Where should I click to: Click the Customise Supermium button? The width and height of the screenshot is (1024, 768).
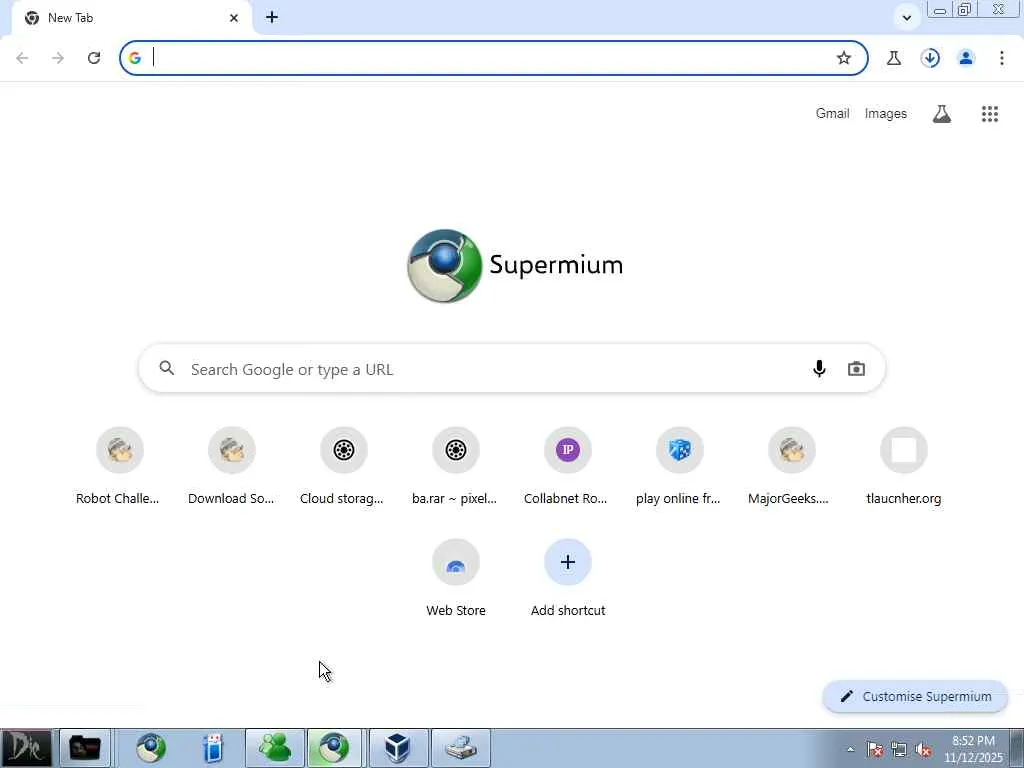pos(916,696)
